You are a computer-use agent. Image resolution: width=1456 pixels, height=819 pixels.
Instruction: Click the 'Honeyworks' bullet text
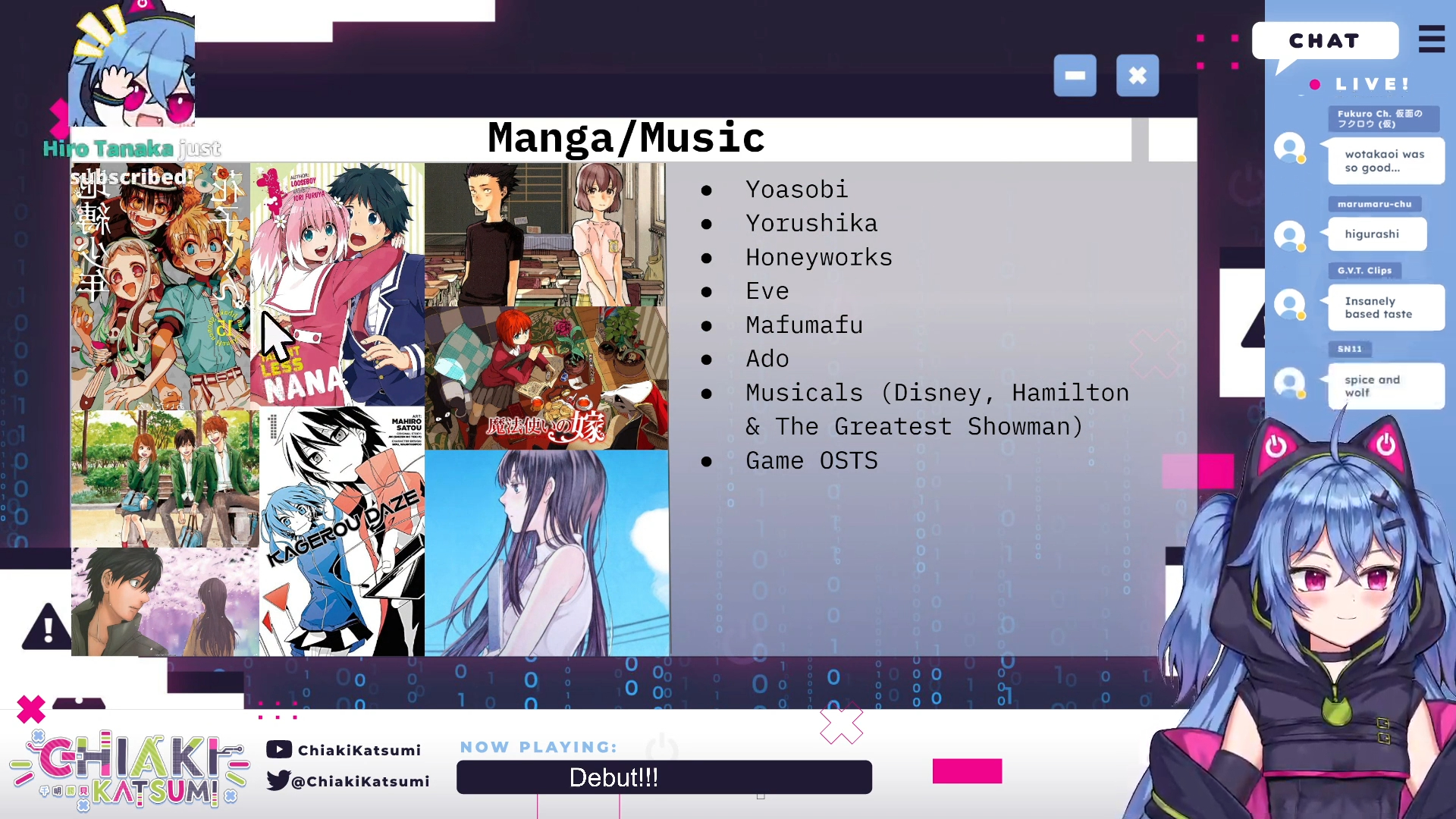819,257
